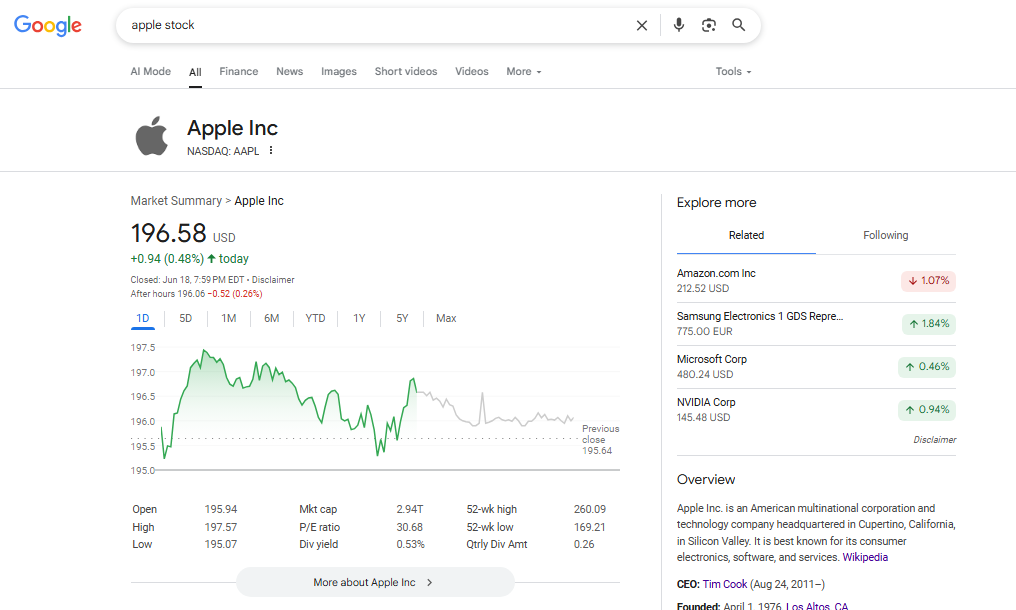Screen dimensions: 1016x610
Task: Open the Tim Cook link
Action: [724, 584]
